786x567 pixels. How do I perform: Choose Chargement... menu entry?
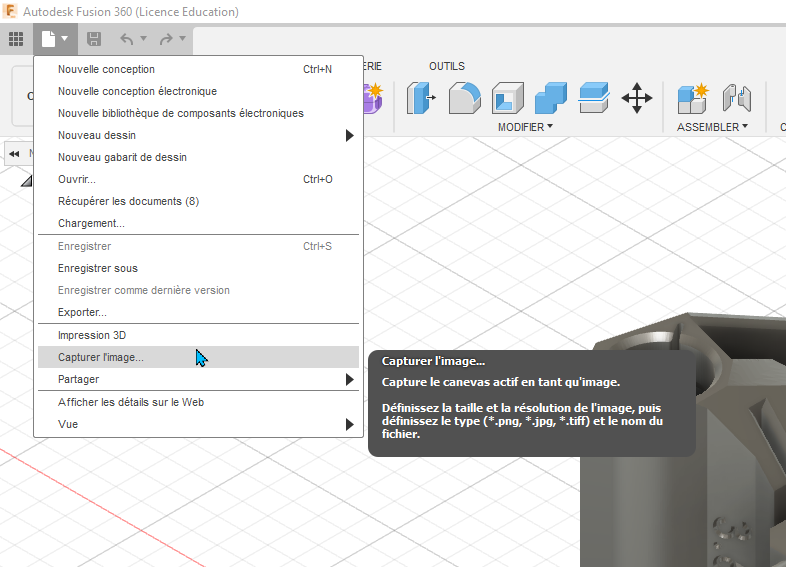click(199, 224)
